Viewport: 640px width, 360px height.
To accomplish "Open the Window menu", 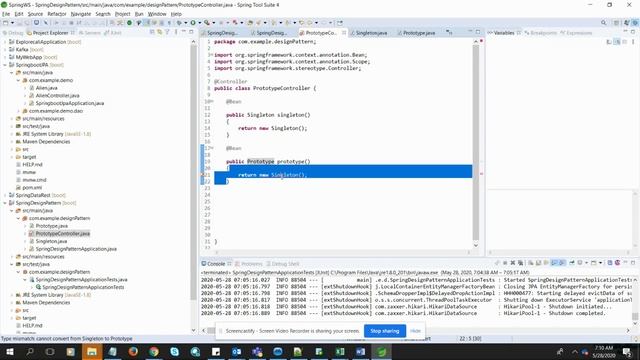I will [x=157, y=14].
